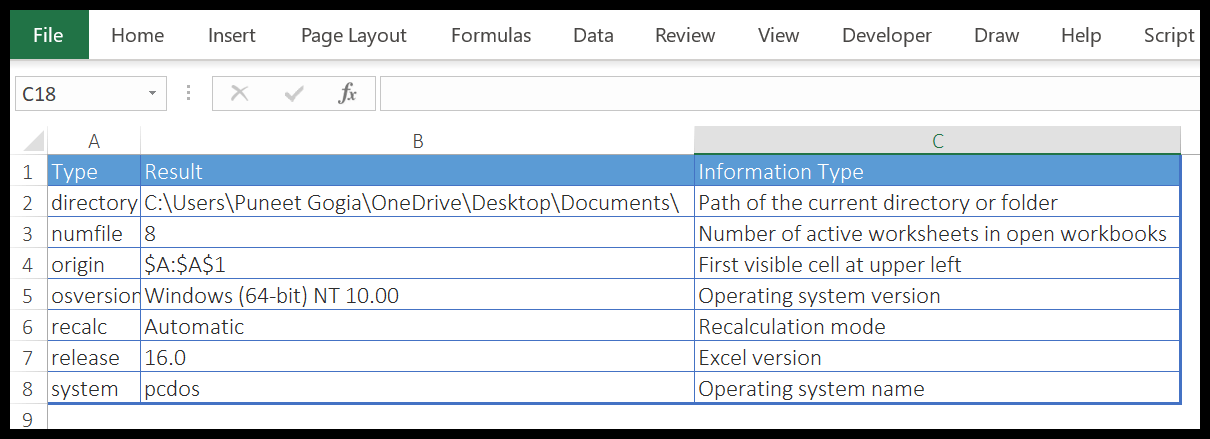This screenshot has height=439, width=1210.
Task: Click the 'Automatic' cell
Action: coord(418,326)
